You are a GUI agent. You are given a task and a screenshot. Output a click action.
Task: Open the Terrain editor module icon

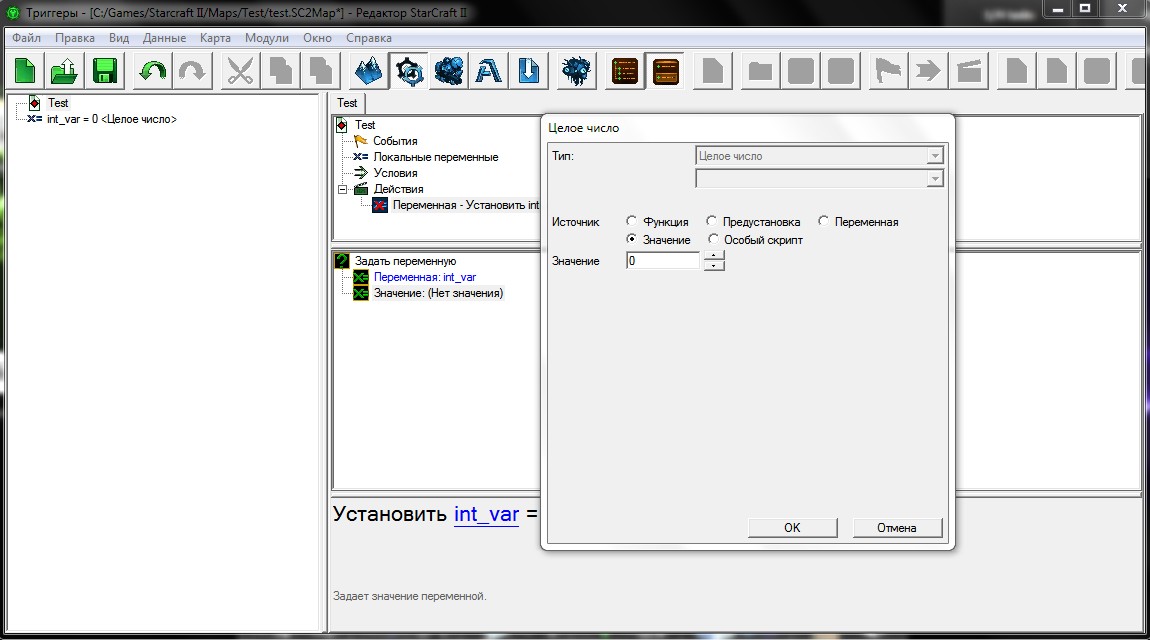[369, 71]
